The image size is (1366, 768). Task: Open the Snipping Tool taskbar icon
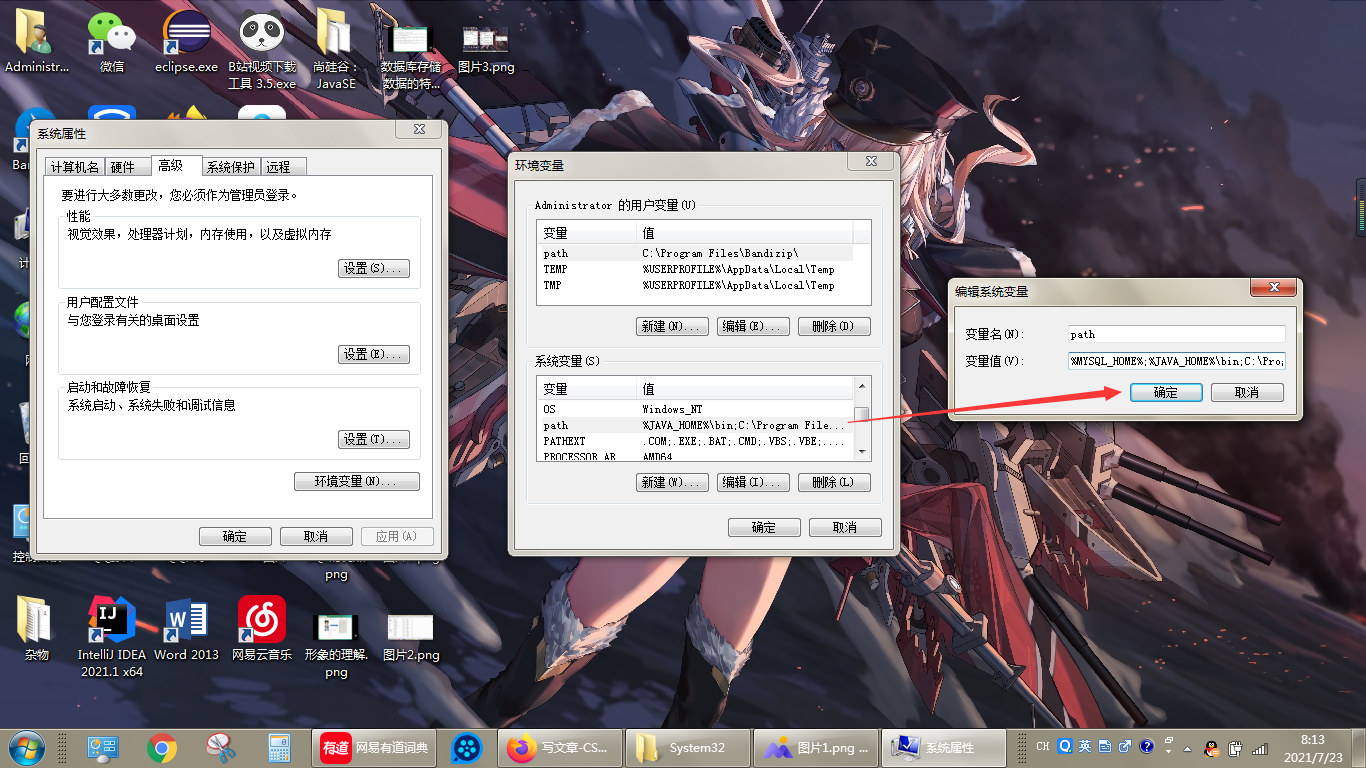point(220,747)
